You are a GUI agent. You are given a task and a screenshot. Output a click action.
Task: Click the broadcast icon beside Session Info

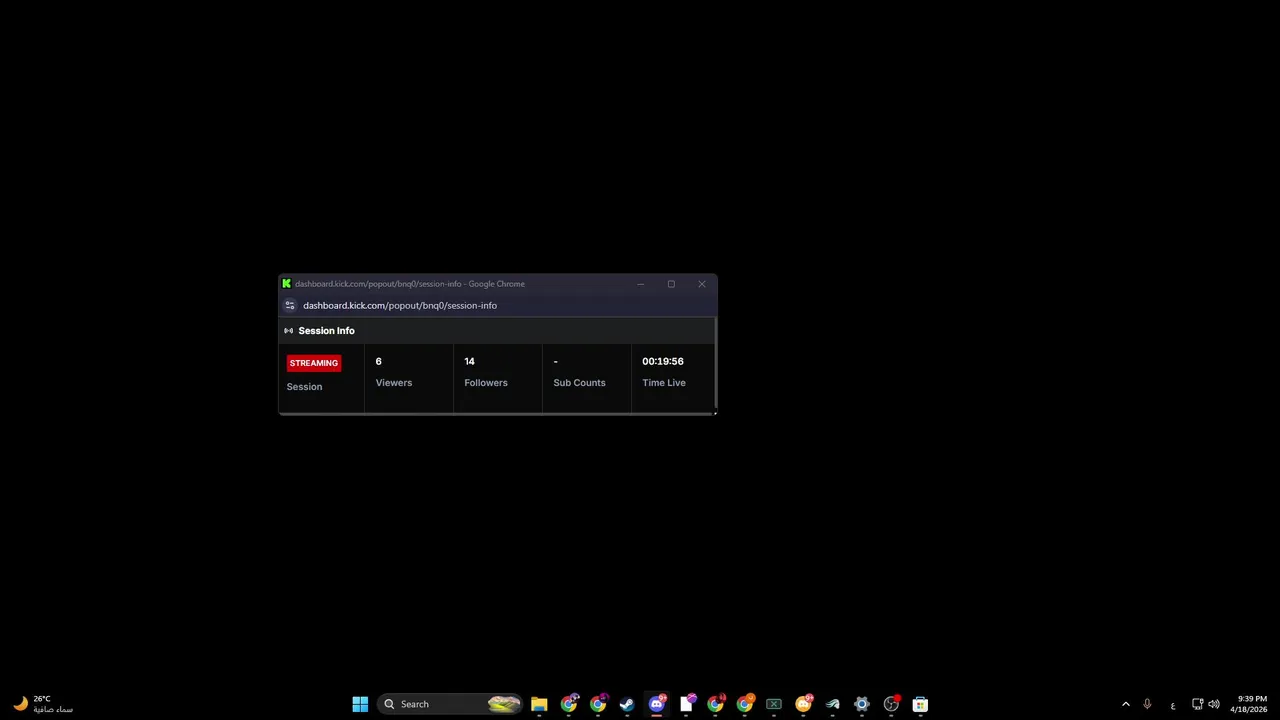pyautogui.click(x=288, y=331)
